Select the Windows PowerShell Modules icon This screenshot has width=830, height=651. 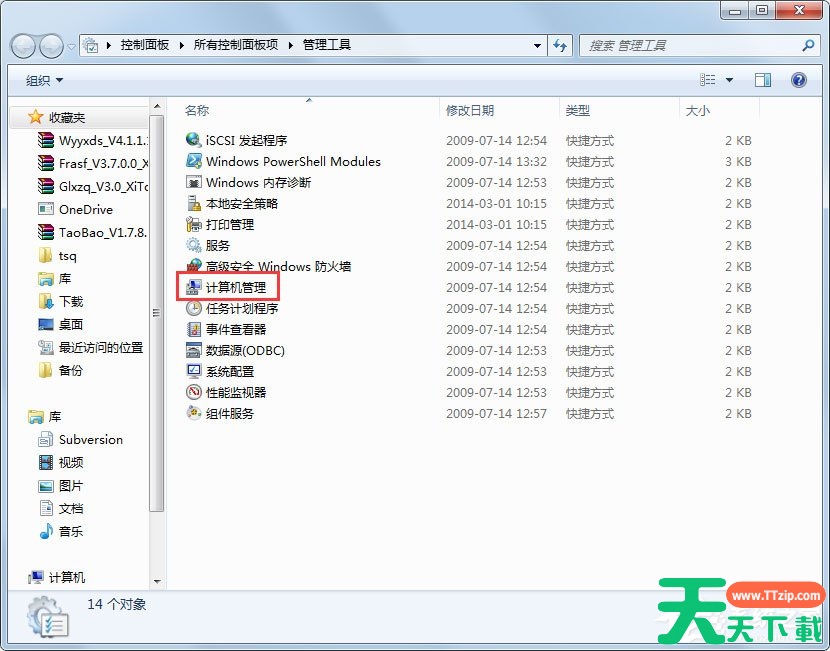194,161
